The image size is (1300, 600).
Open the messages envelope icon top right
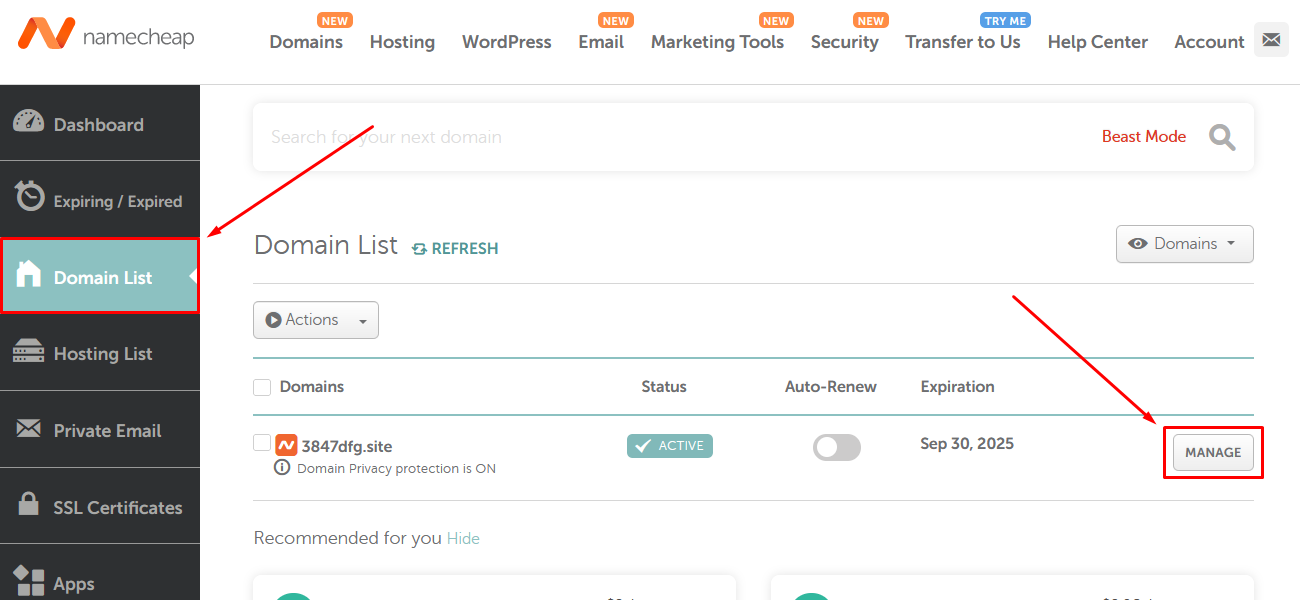(1271, 39)
